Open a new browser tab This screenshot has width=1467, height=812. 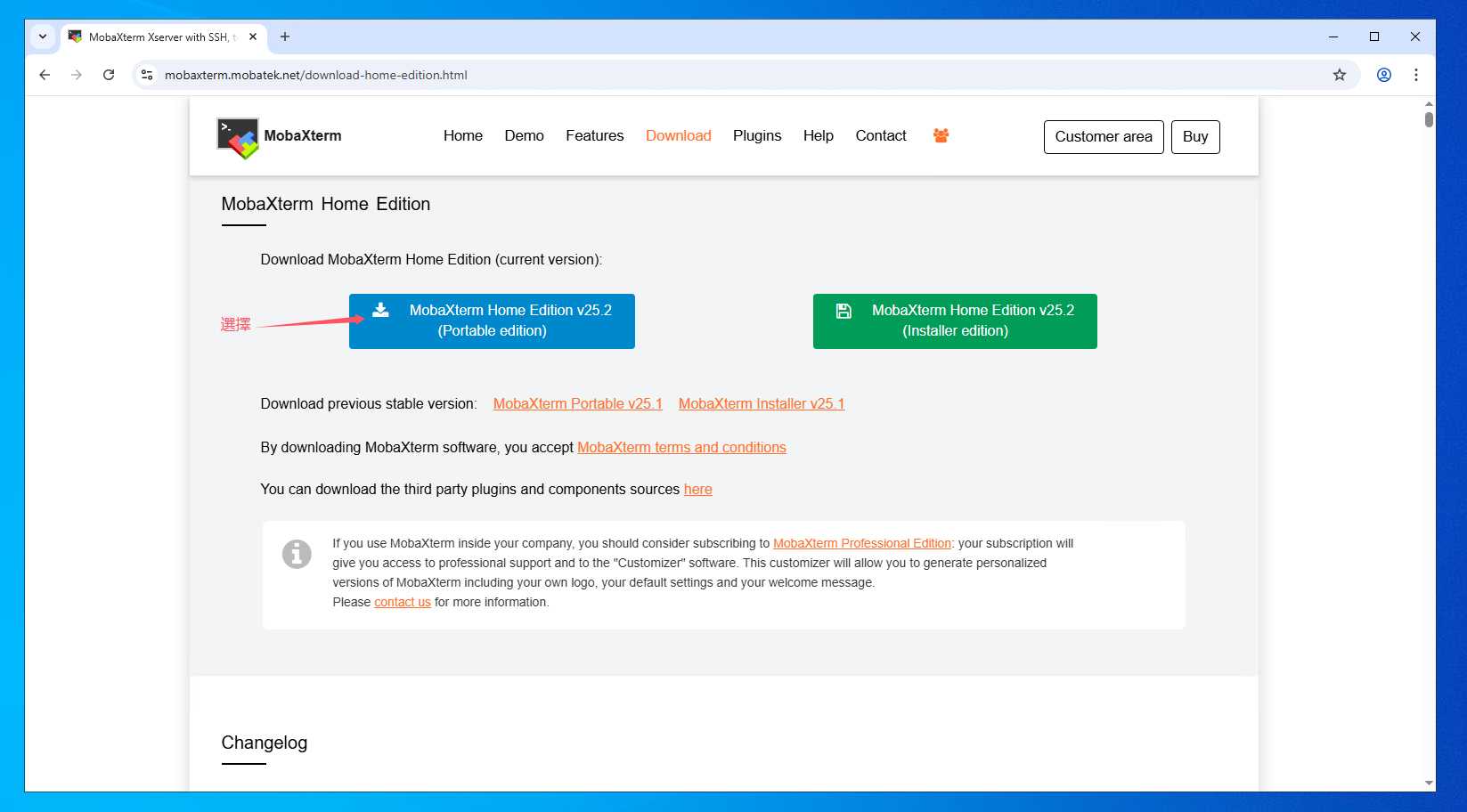(285, 37)
